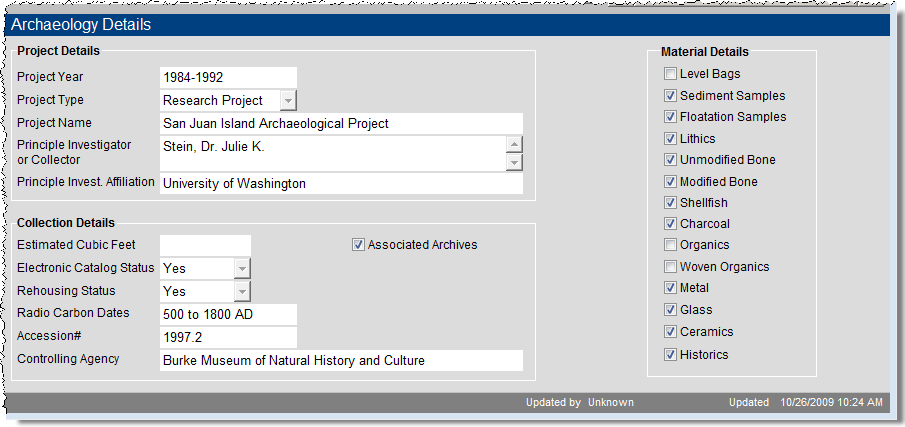Untick the Historics checkbox
Viewport: 905px width, 427px height.
point(669,355)
